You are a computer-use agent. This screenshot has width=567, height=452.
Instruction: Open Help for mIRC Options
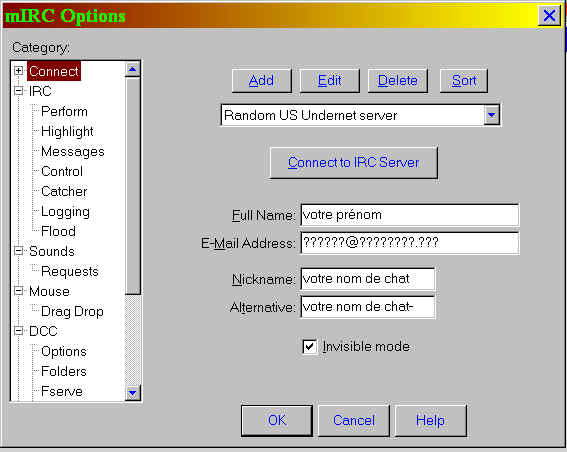coord(430,421)
